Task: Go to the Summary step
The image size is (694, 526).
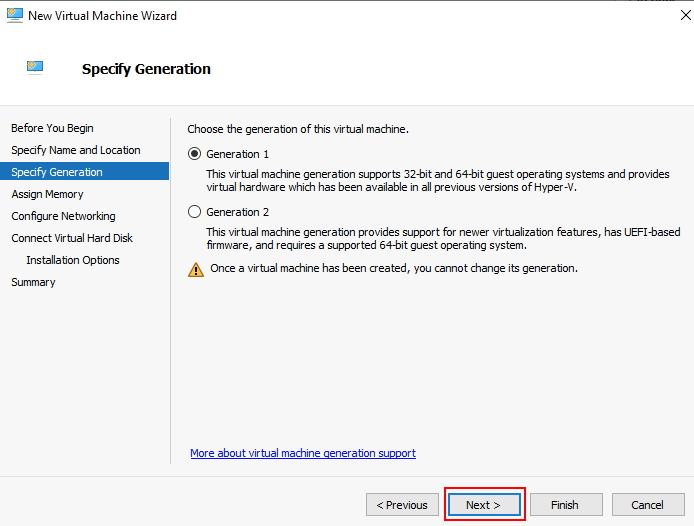Action: pos(33,282)
